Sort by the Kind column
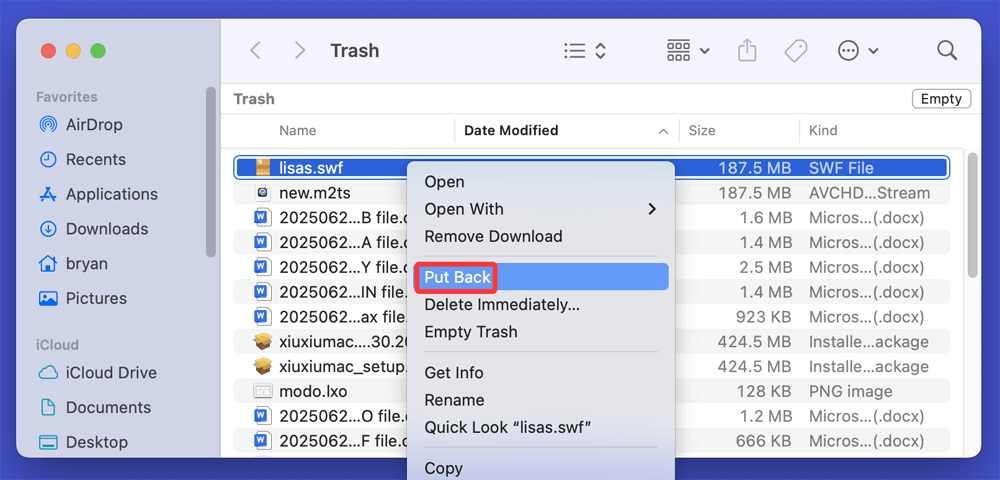This screenshot has width=1000, height=480. tap(823, 131)
